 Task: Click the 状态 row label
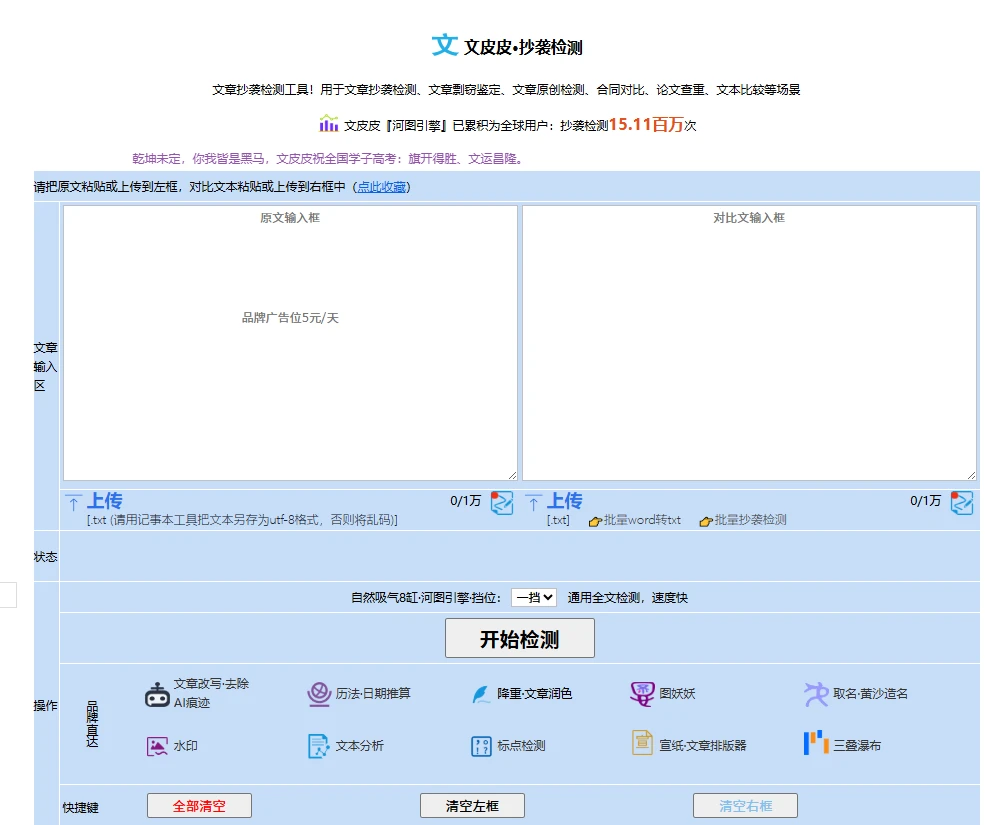(46, 557)
